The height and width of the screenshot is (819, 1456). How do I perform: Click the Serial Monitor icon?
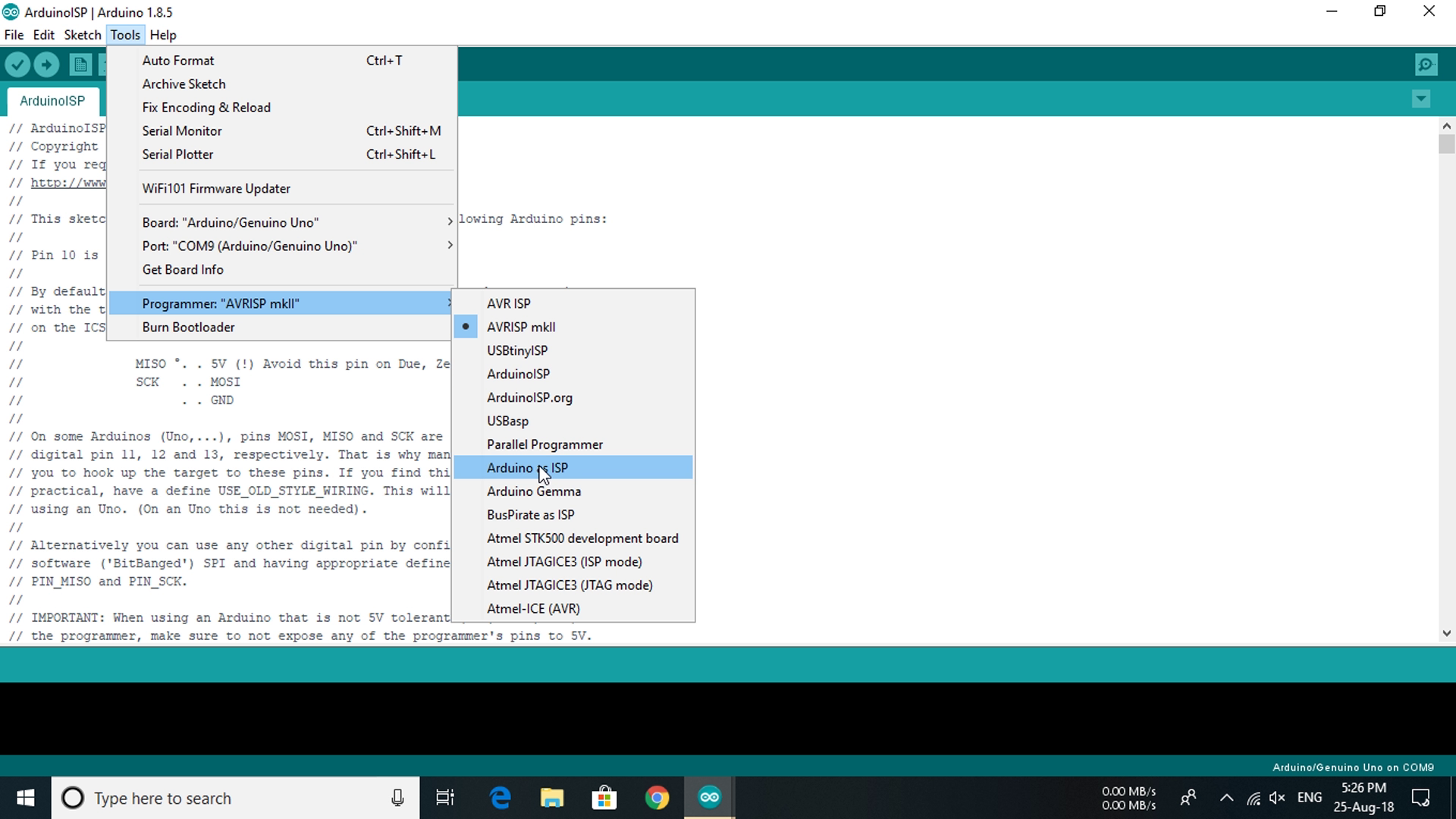[x=1426, y=64]
